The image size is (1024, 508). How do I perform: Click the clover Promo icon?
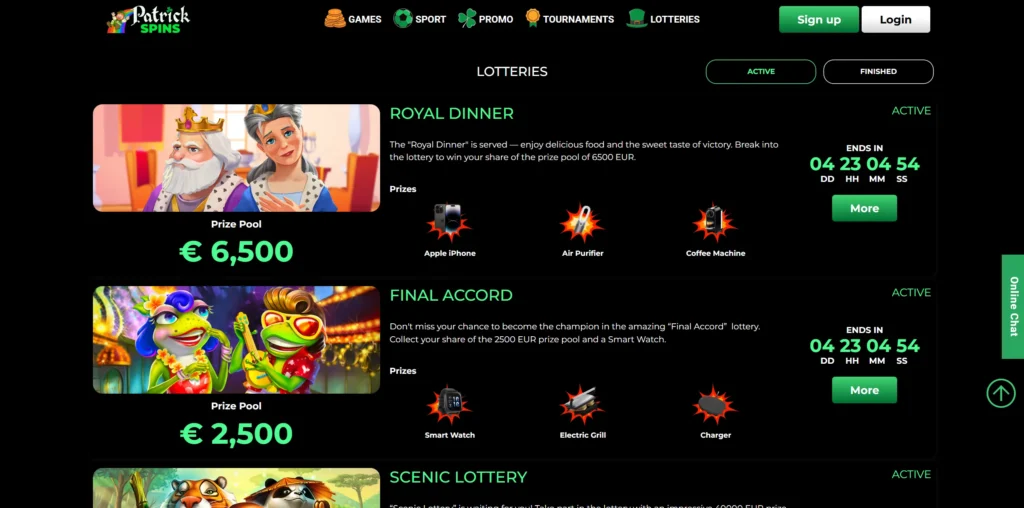click(x=467, y=19)
